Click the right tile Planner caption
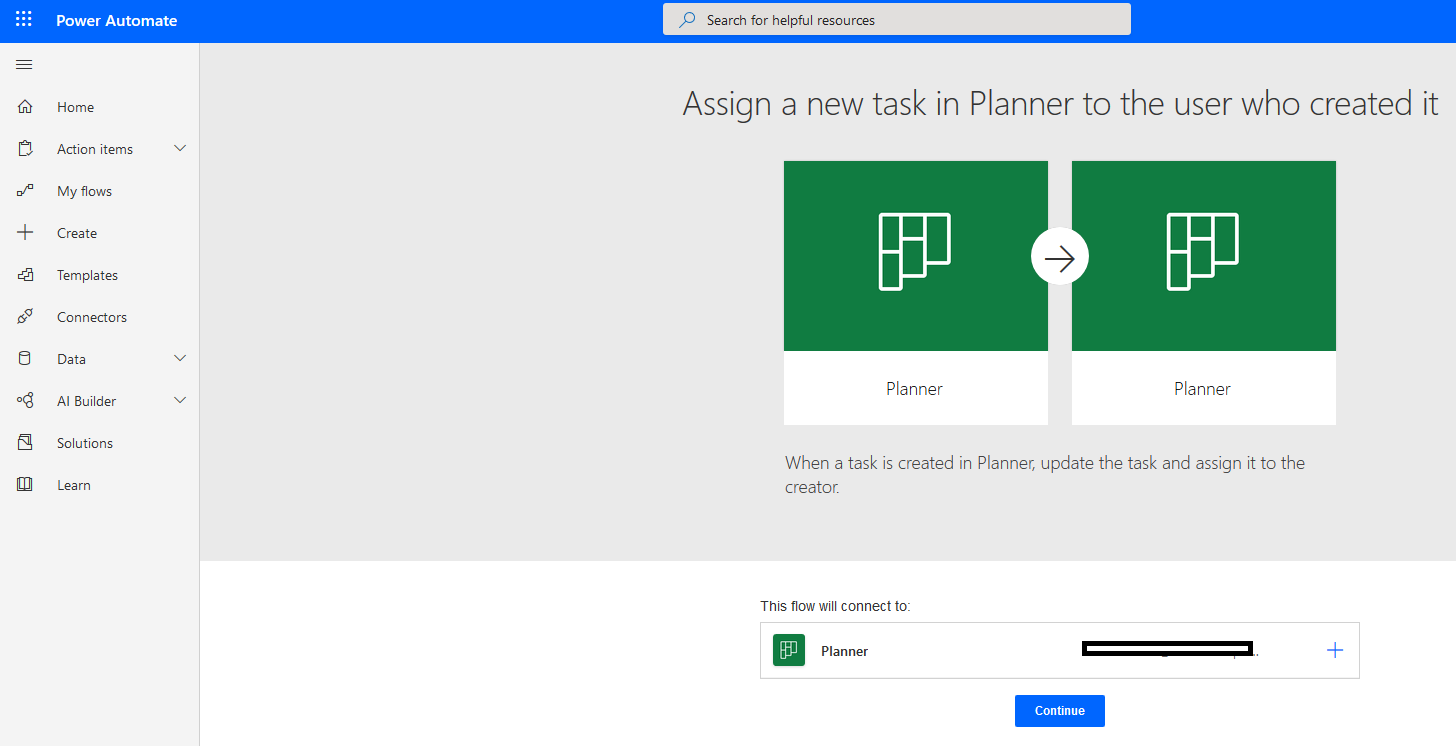1456x746 pixels. click(1202, 389)
